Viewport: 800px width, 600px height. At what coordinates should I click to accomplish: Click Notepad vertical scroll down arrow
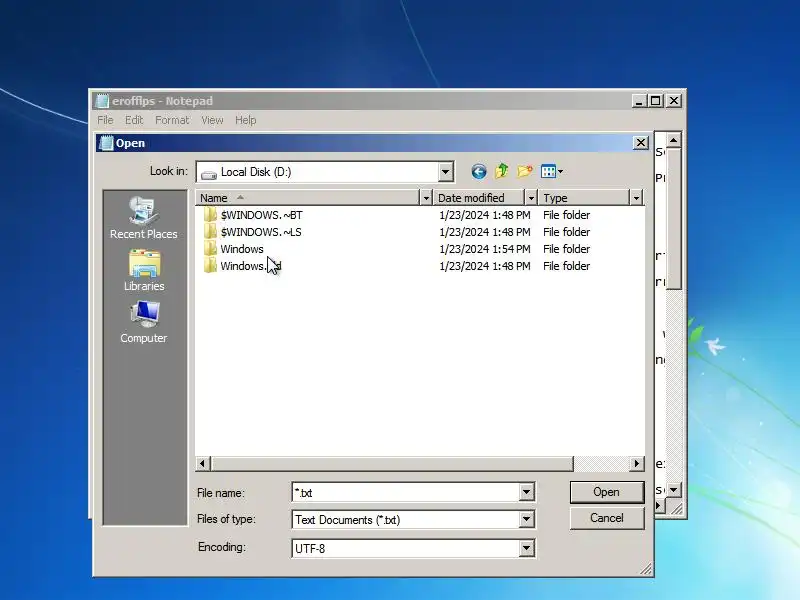pyautogui.click(x=673, y=490)
